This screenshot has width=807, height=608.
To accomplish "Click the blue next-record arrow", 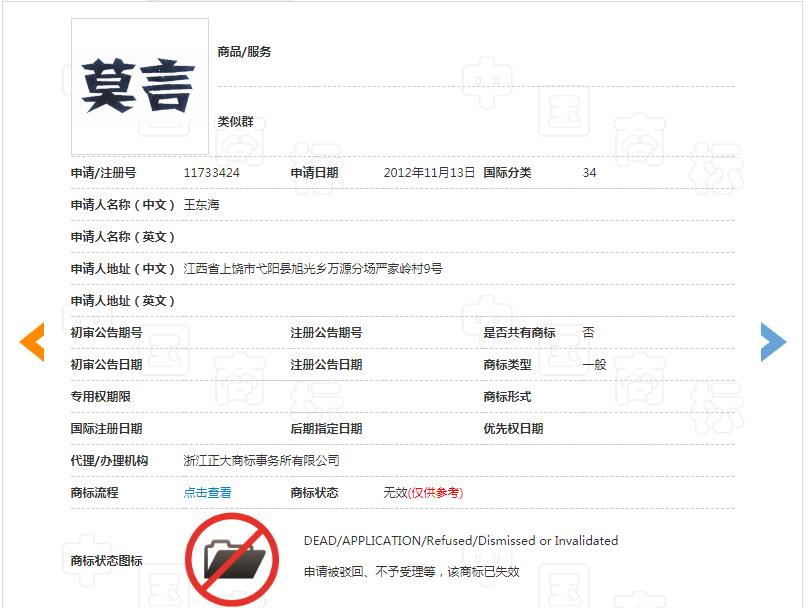I will [x=774, y=341].
